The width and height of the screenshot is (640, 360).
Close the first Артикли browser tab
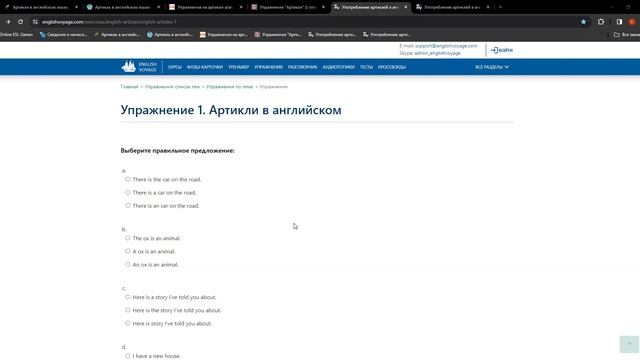[x=76, y=7]
